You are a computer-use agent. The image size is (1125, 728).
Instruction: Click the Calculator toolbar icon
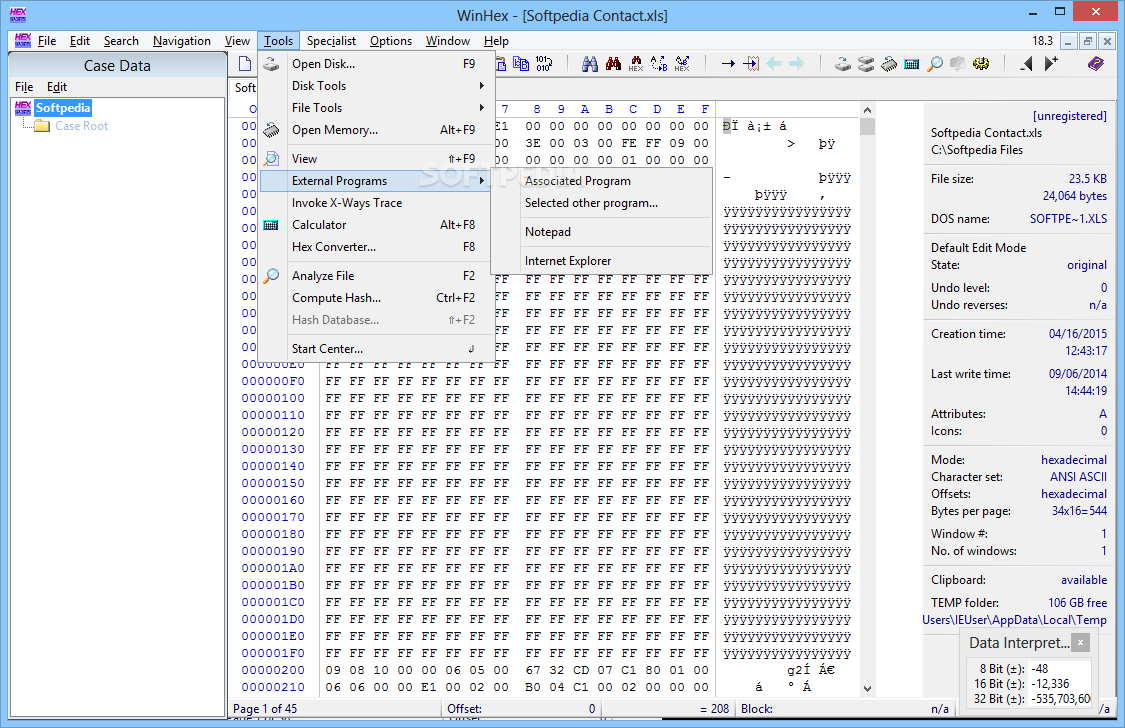point(912,64)
